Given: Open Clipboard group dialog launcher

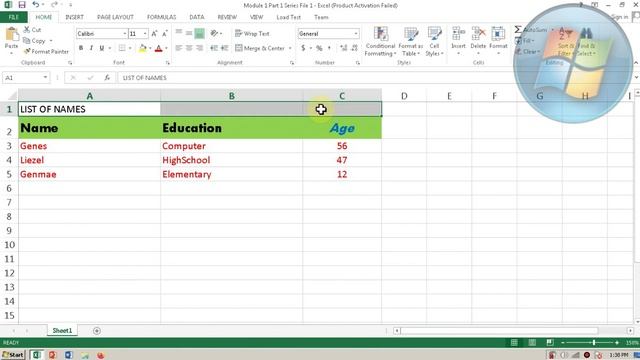Looking at the screenshot, I should pyautogui.click(x=70, y=63).
